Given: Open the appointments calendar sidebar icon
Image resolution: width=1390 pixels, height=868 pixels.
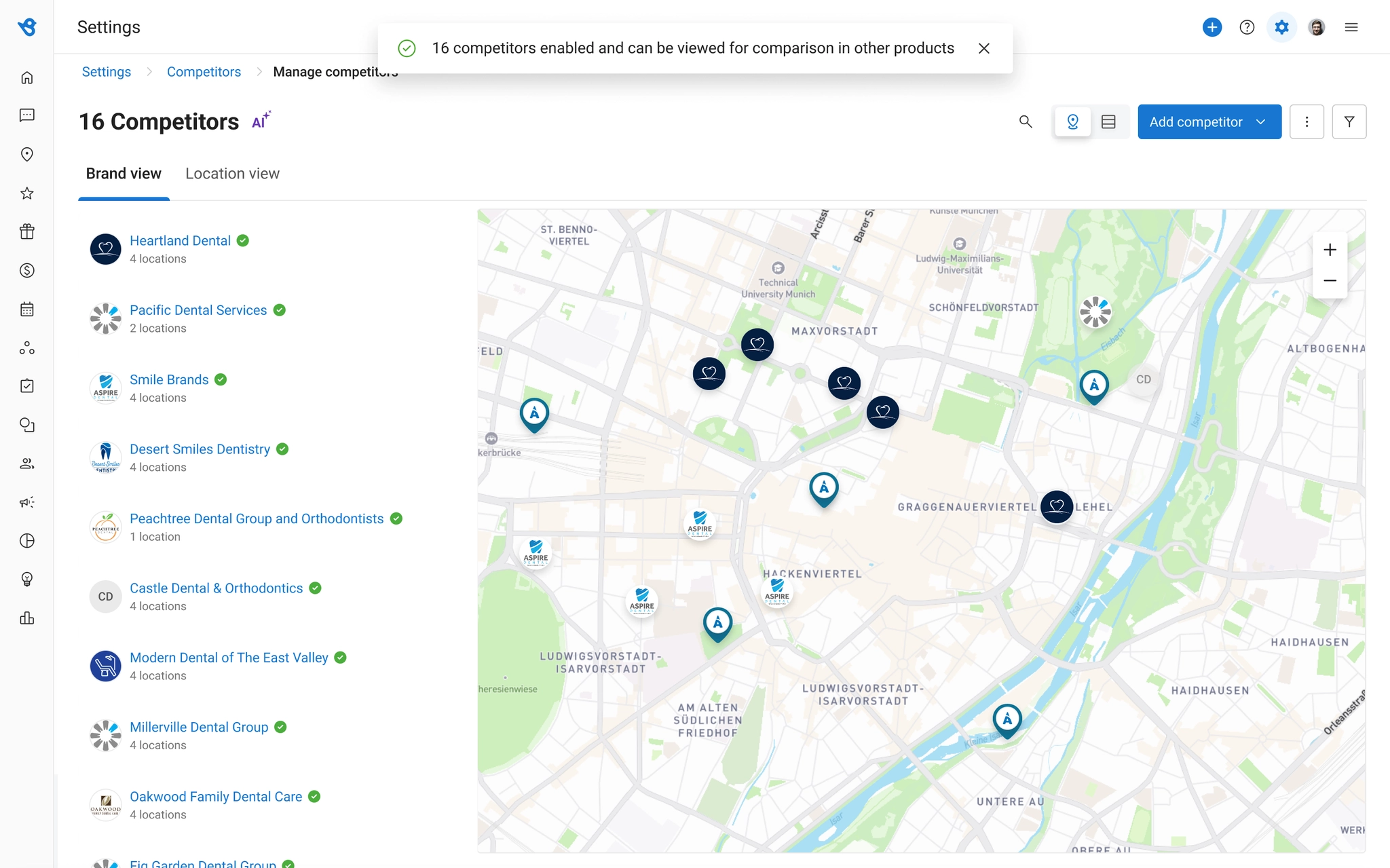Looking at the screenshot, I should coord(27,309).
